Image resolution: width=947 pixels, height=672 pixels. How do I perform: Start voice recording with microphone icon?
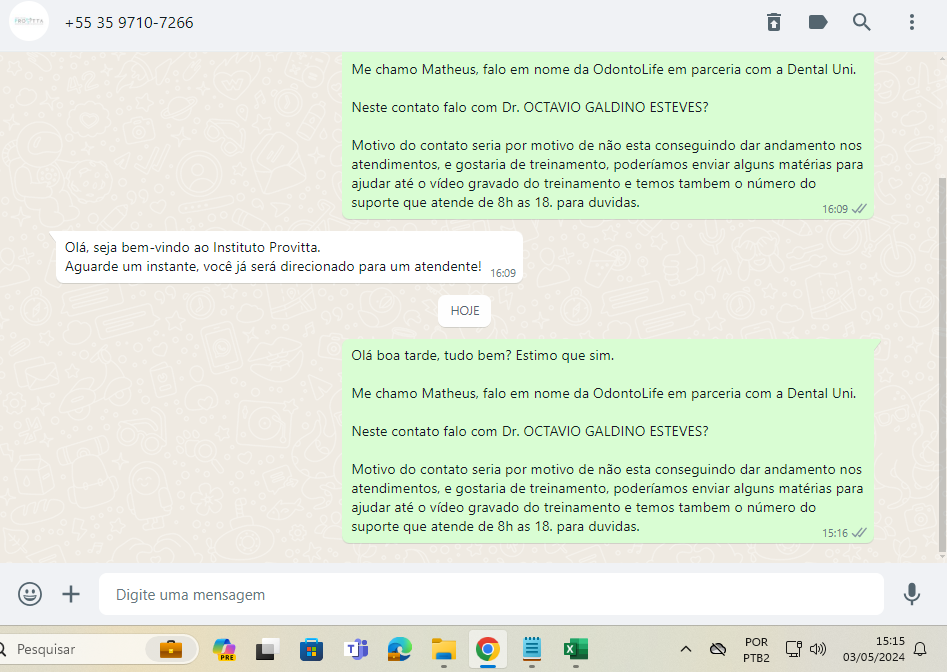point(912,594)
